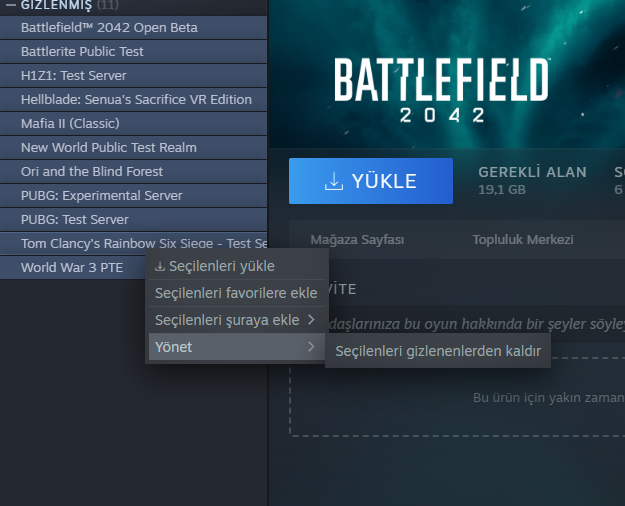Open Topluluk Merkezi link
Image resolution: width=625 pixels, height=506 pixels.
coord(523,240)
